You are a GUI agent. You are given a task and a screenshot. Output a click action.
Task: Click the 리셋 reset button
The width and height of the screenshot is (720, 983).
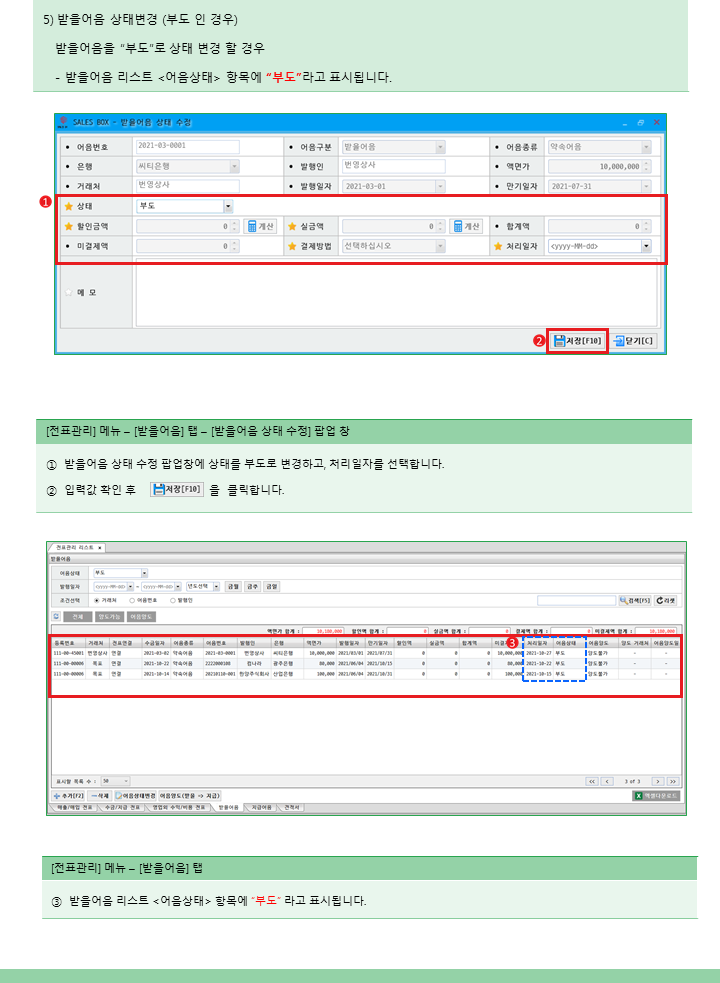(666, 600)
